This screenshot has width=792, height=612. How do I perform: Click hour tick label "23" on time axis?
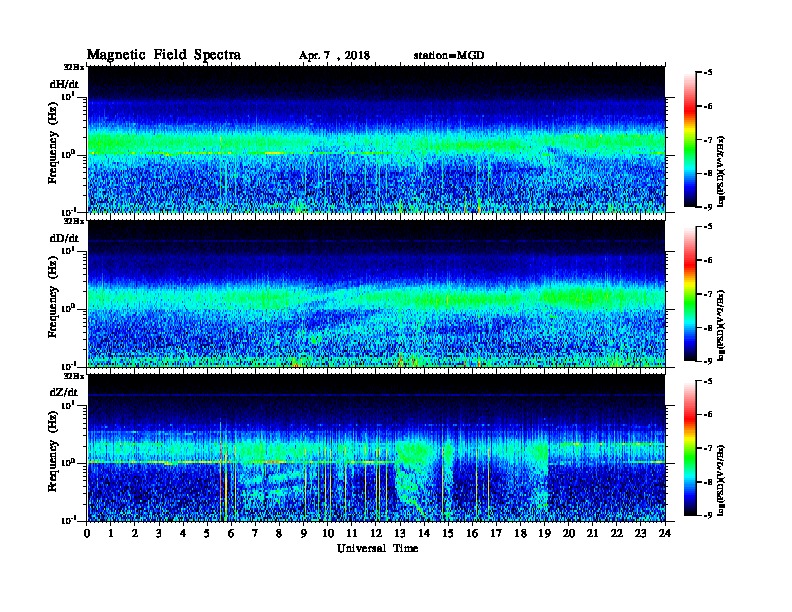(640, 533)
